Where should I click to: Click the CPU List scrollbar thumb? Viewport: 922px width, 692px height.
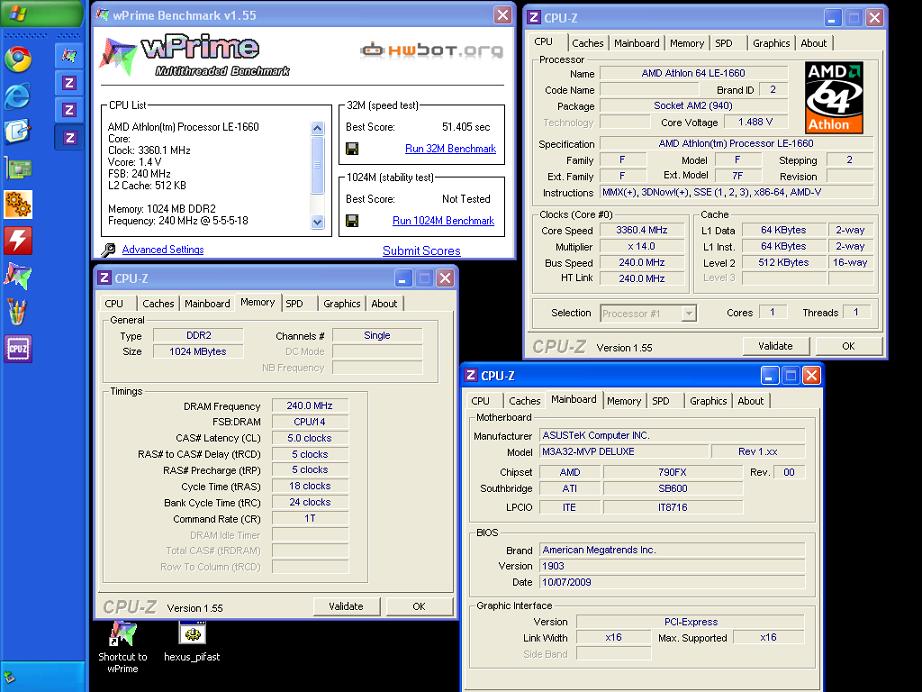[318, 165]
